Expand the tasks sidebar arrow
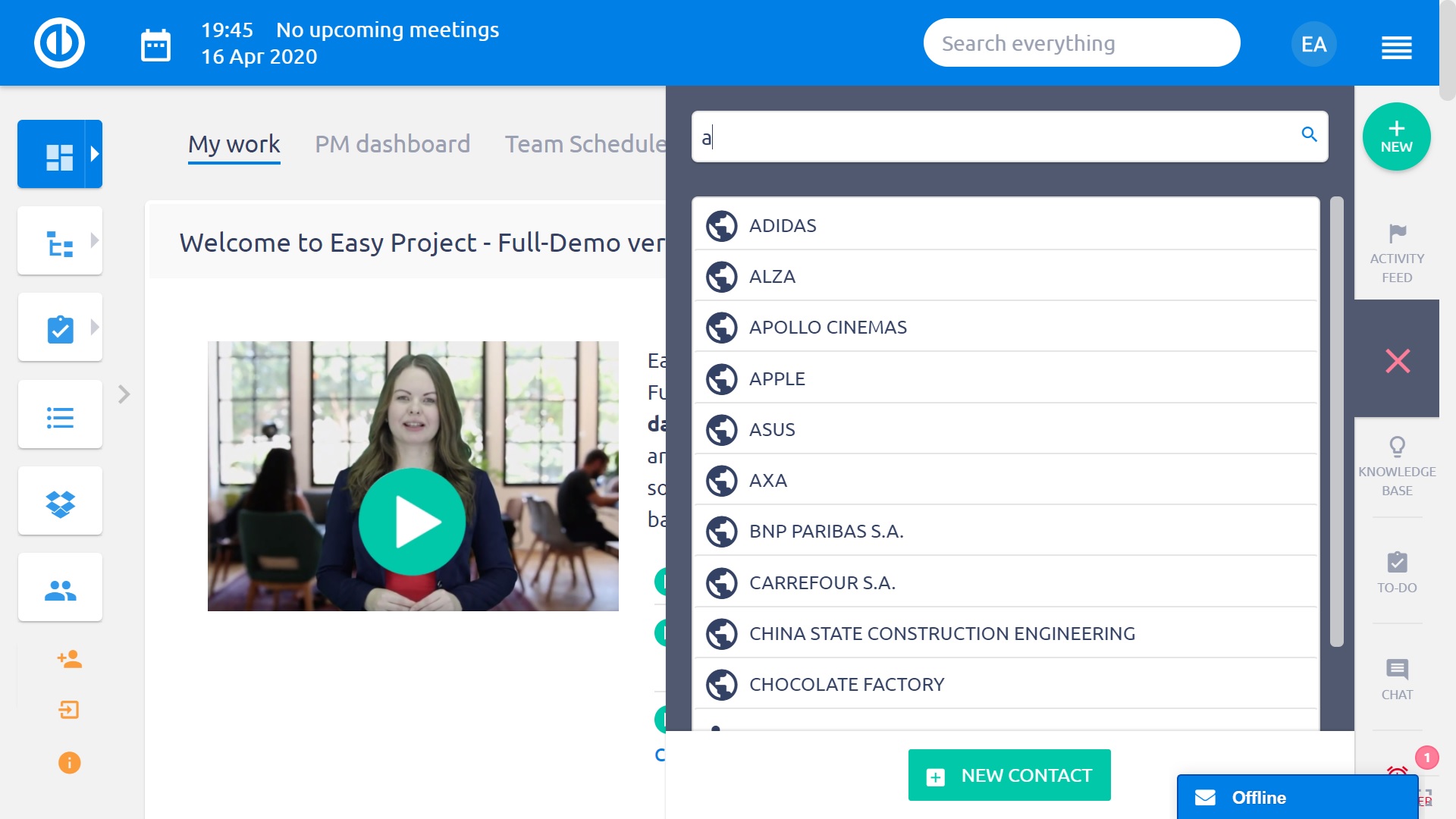The image size is (1456, 819). [x=94, y=327]
